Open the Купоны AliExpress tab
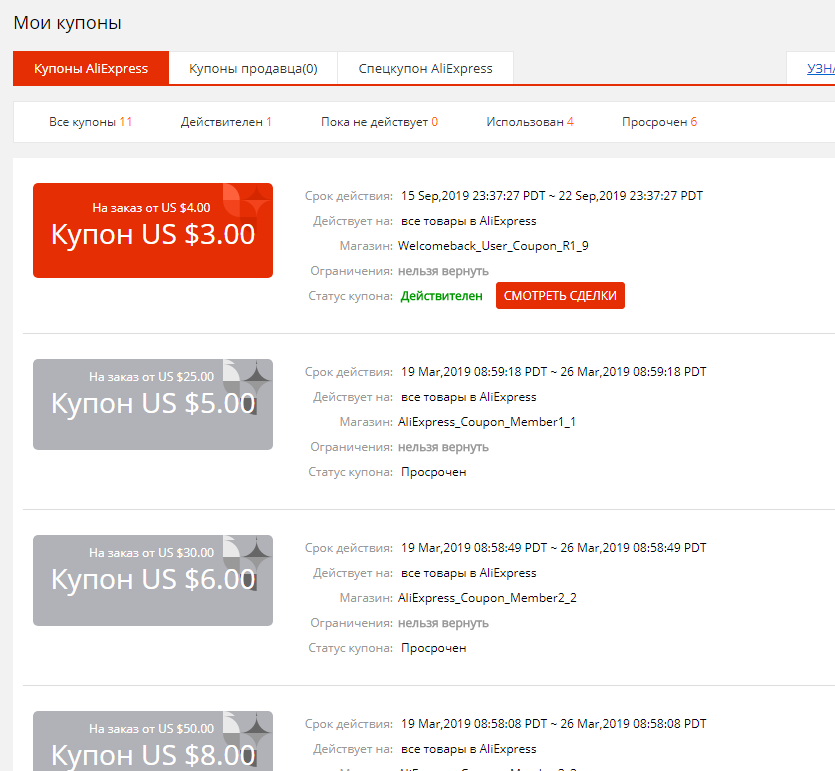835x771 pixels. 91,68
